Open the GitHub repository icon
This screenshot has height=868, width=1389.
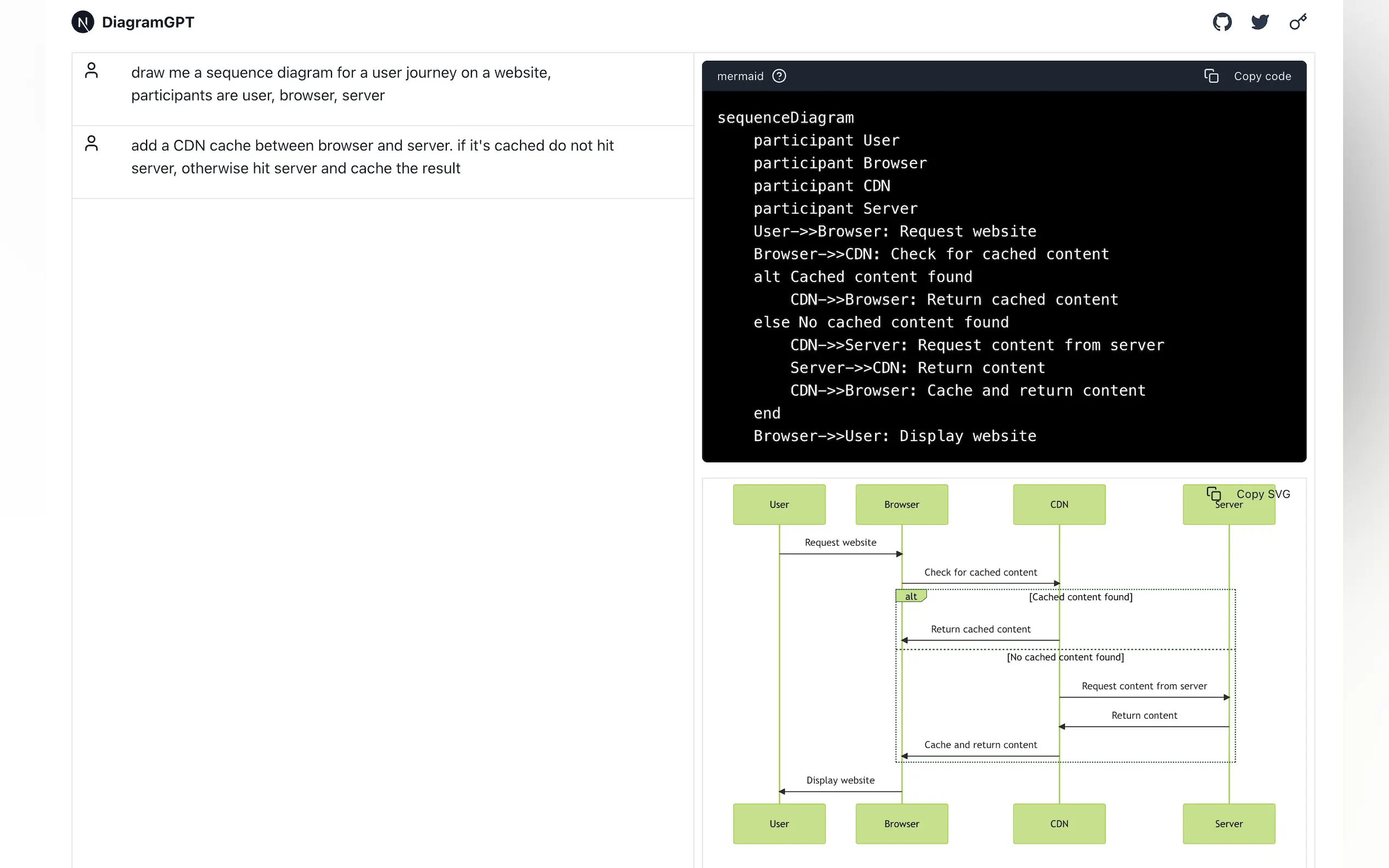point(1222,22)
